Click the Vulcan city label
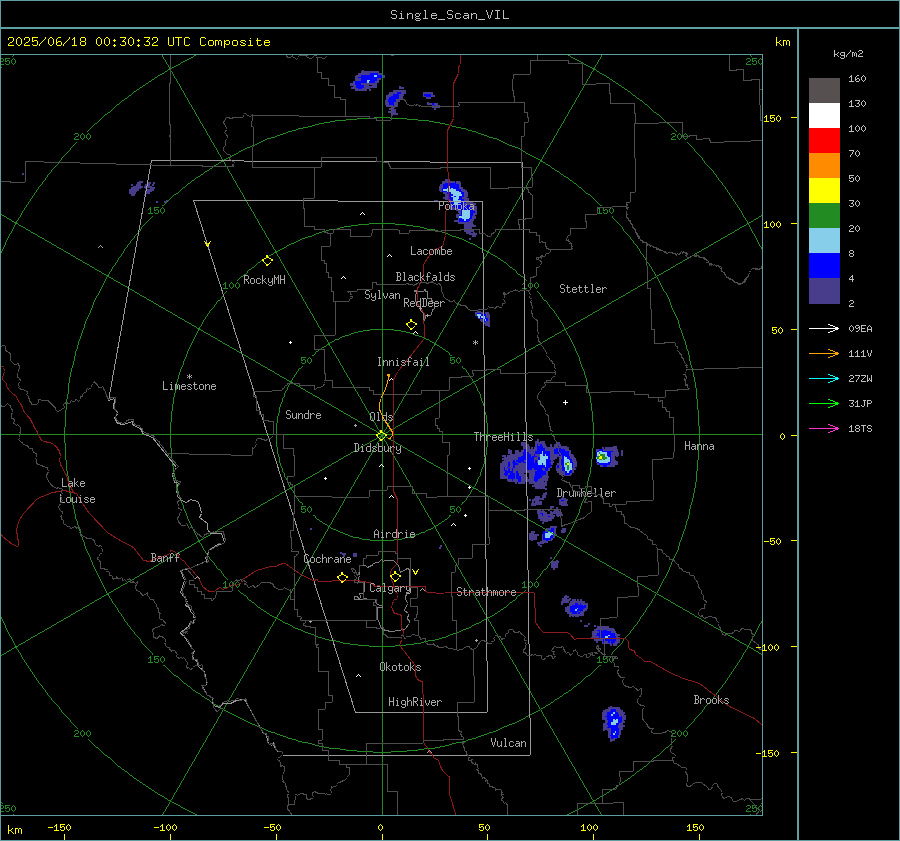 click(508, 743)
